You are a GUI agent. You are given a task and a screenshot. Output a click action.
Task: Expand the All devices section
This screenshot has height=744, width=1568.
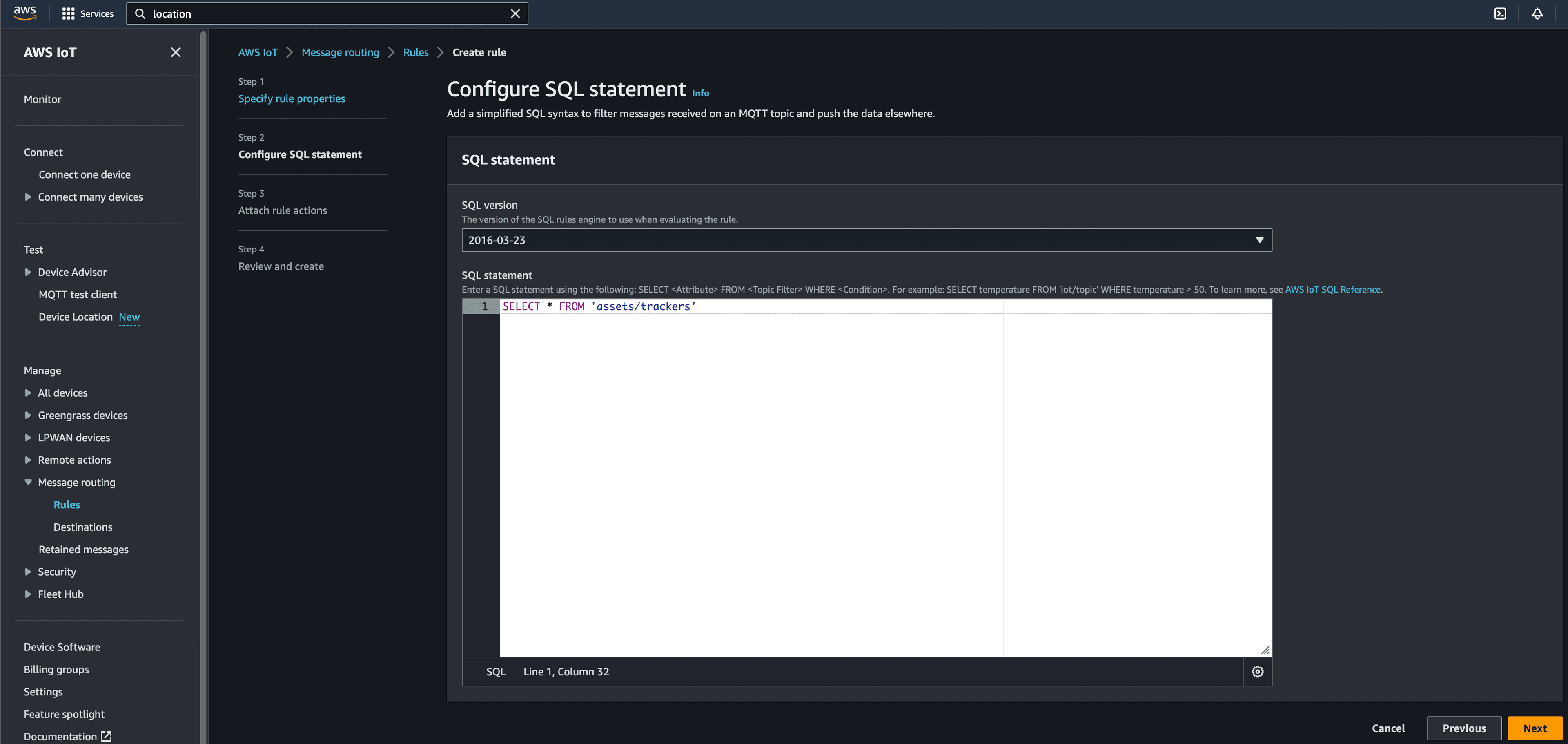tap(28, 393)
